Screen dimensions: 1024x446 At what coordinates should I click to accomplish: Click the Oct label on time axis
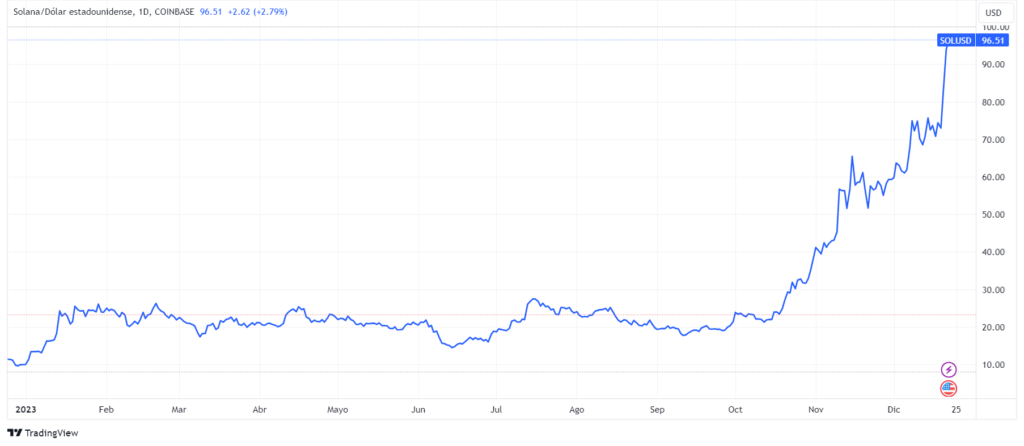coord(735,409)
